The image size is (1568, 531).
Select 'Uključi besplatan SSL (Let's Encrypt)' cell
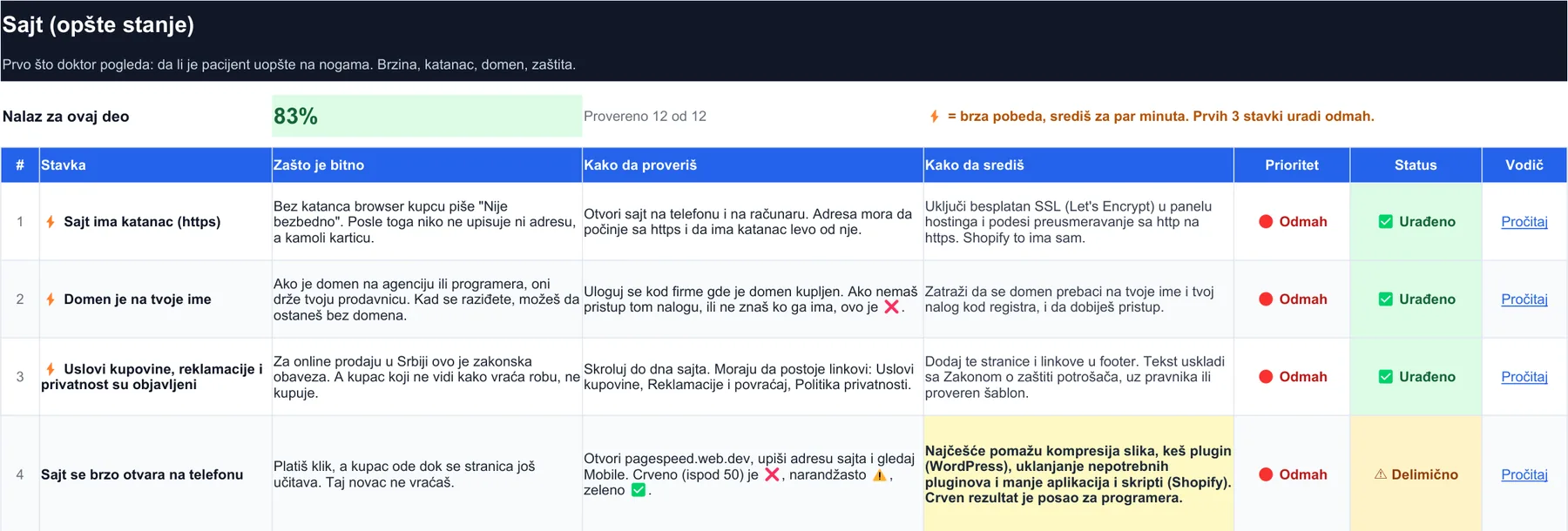(1078, 222)
